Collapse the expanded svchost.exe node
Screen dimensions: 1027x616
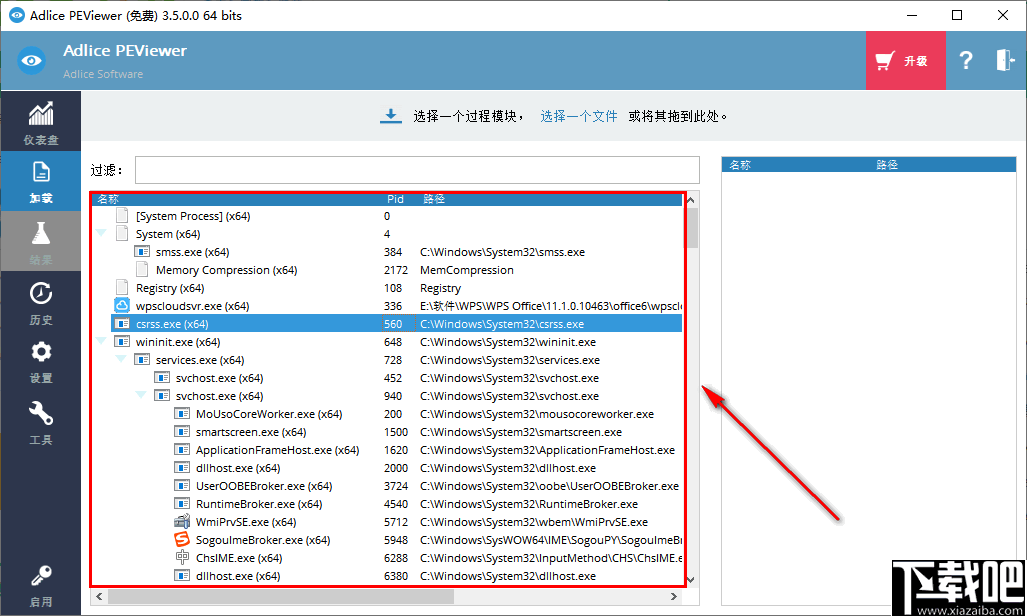pyautogui.click(x=140, y=395)
